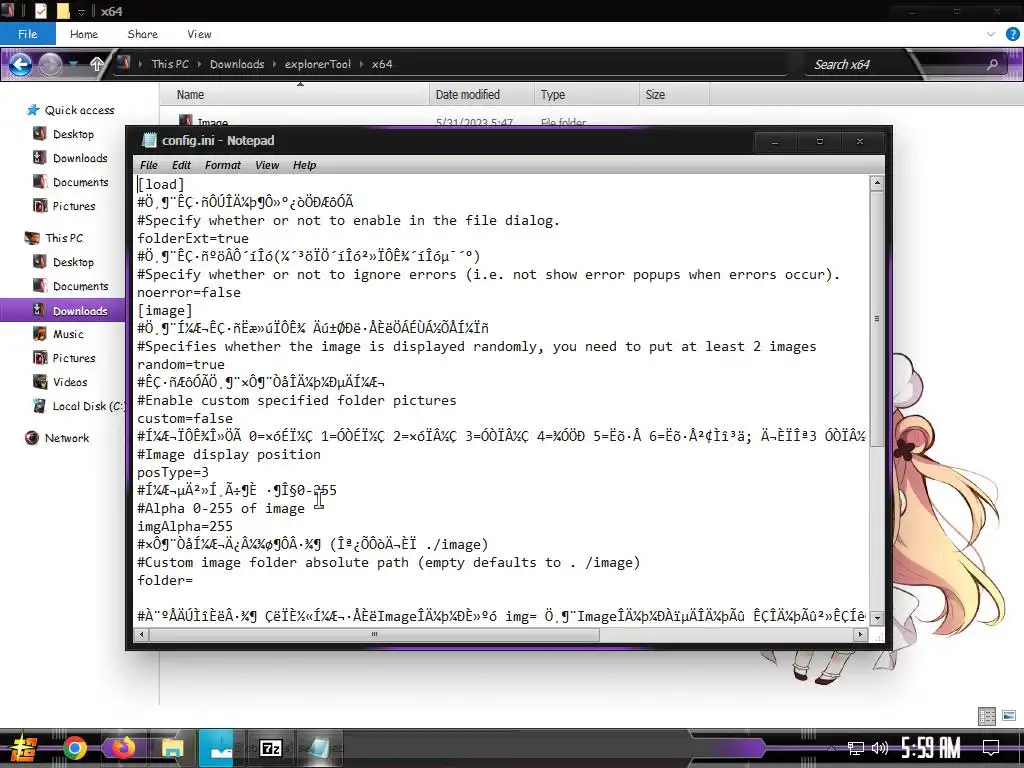Expand chevron after This PC breadcrumb

[200, 64]
